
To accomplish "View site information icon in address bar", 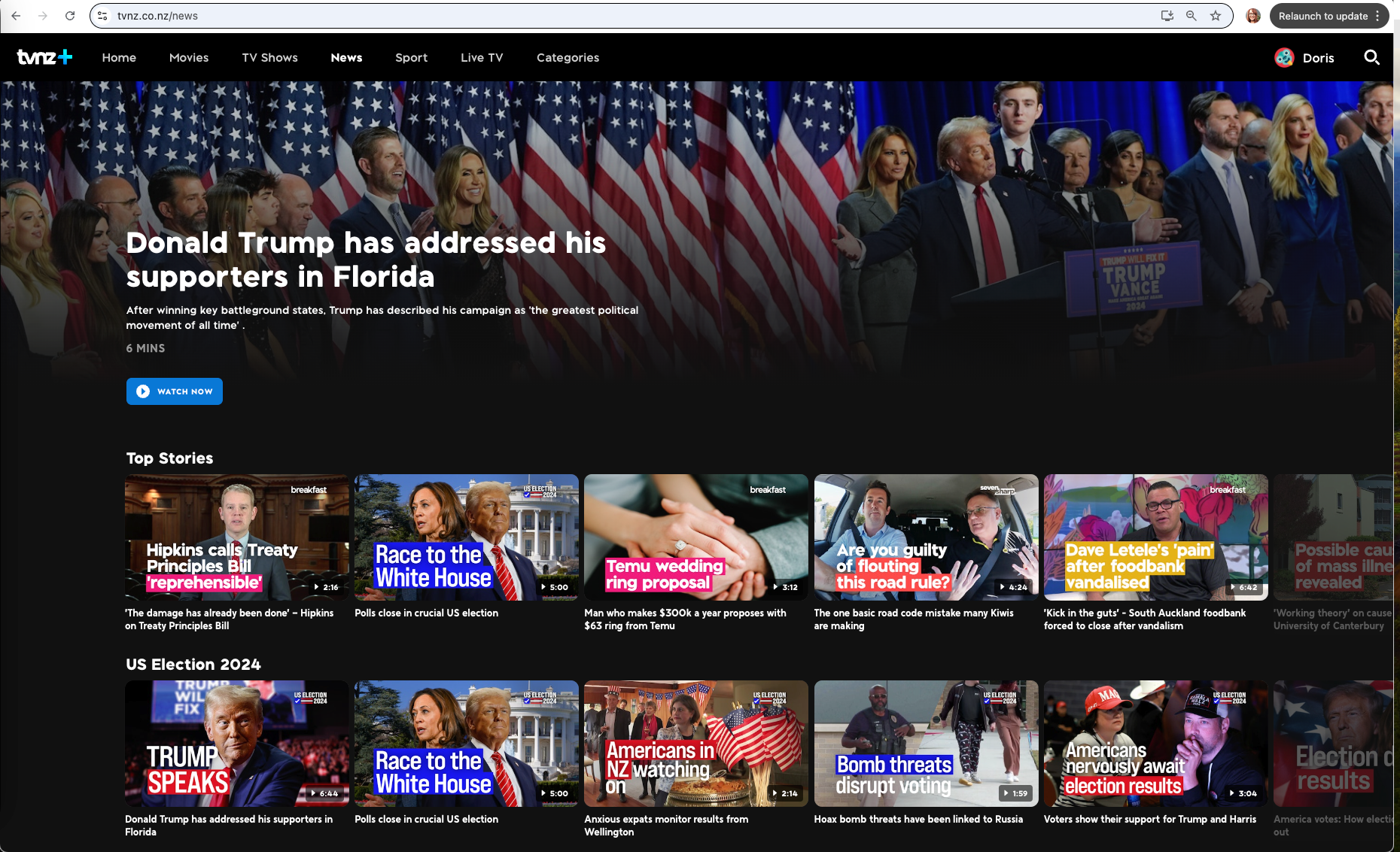I will point(103,16).
